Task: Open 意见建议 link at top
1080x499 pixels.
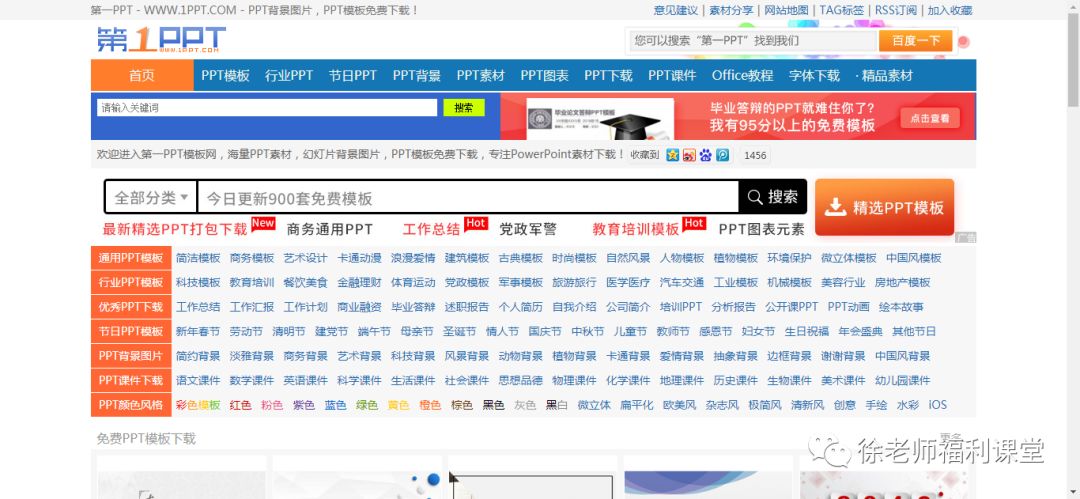Action: point(676,10)
